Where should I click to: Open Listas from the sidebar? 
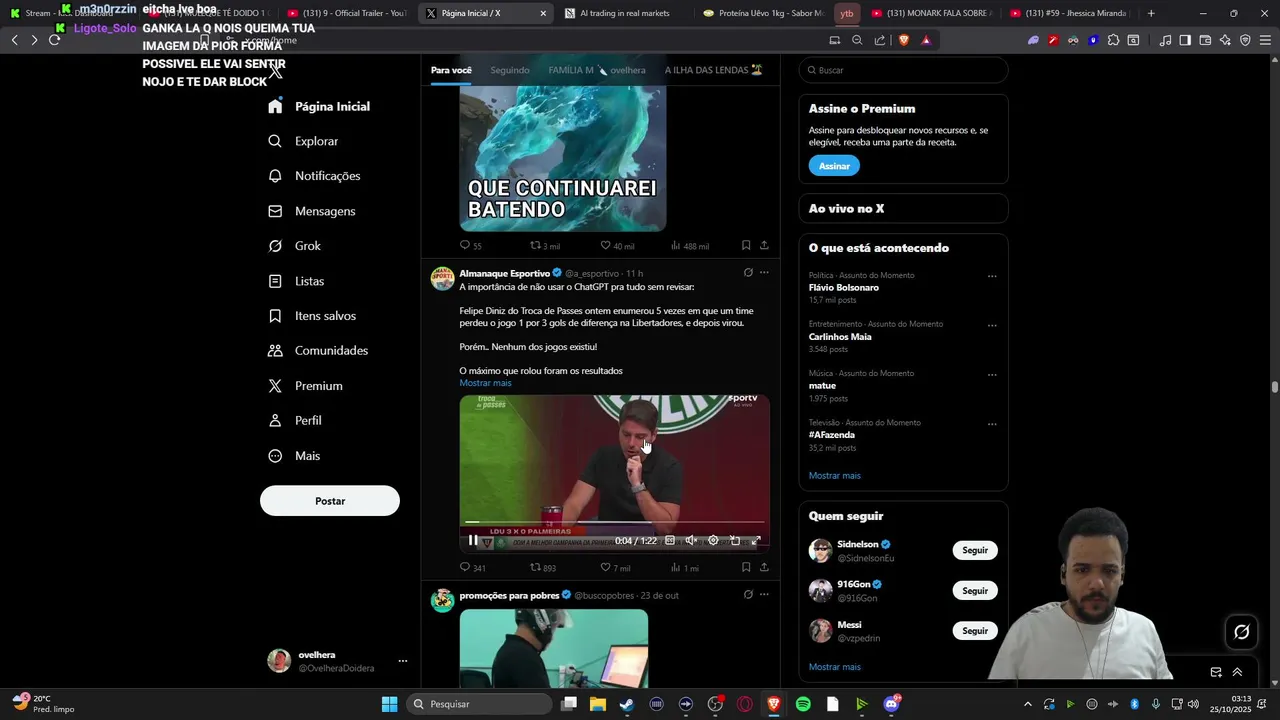tap(296, 281)
